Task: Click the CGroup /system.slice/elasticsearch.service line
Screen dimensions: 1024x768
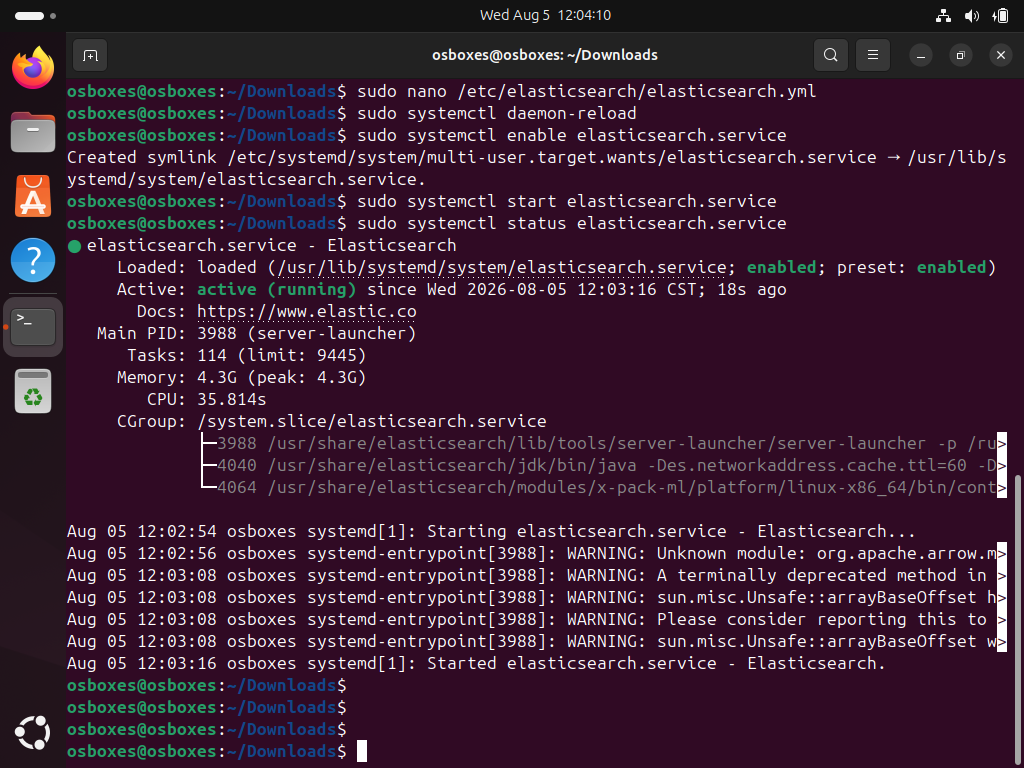Action: 332,422
